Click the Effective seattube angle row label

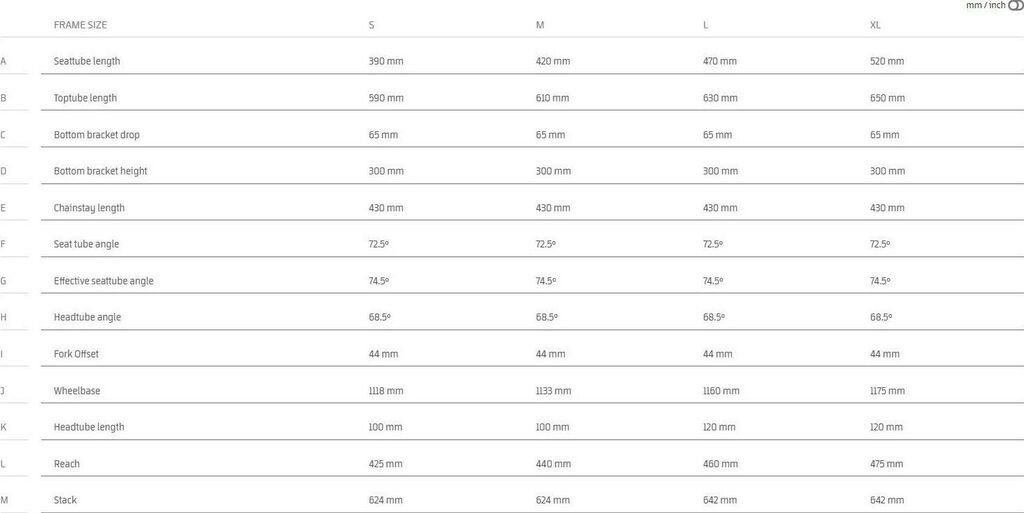coord(104,281)
